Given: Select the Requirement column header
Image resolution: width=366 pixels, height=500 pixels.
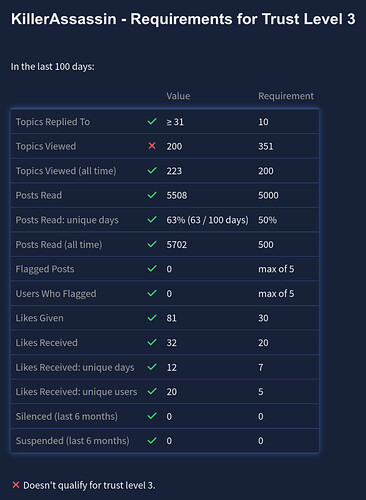Looking at the screenshot, I should pos(286,96).
